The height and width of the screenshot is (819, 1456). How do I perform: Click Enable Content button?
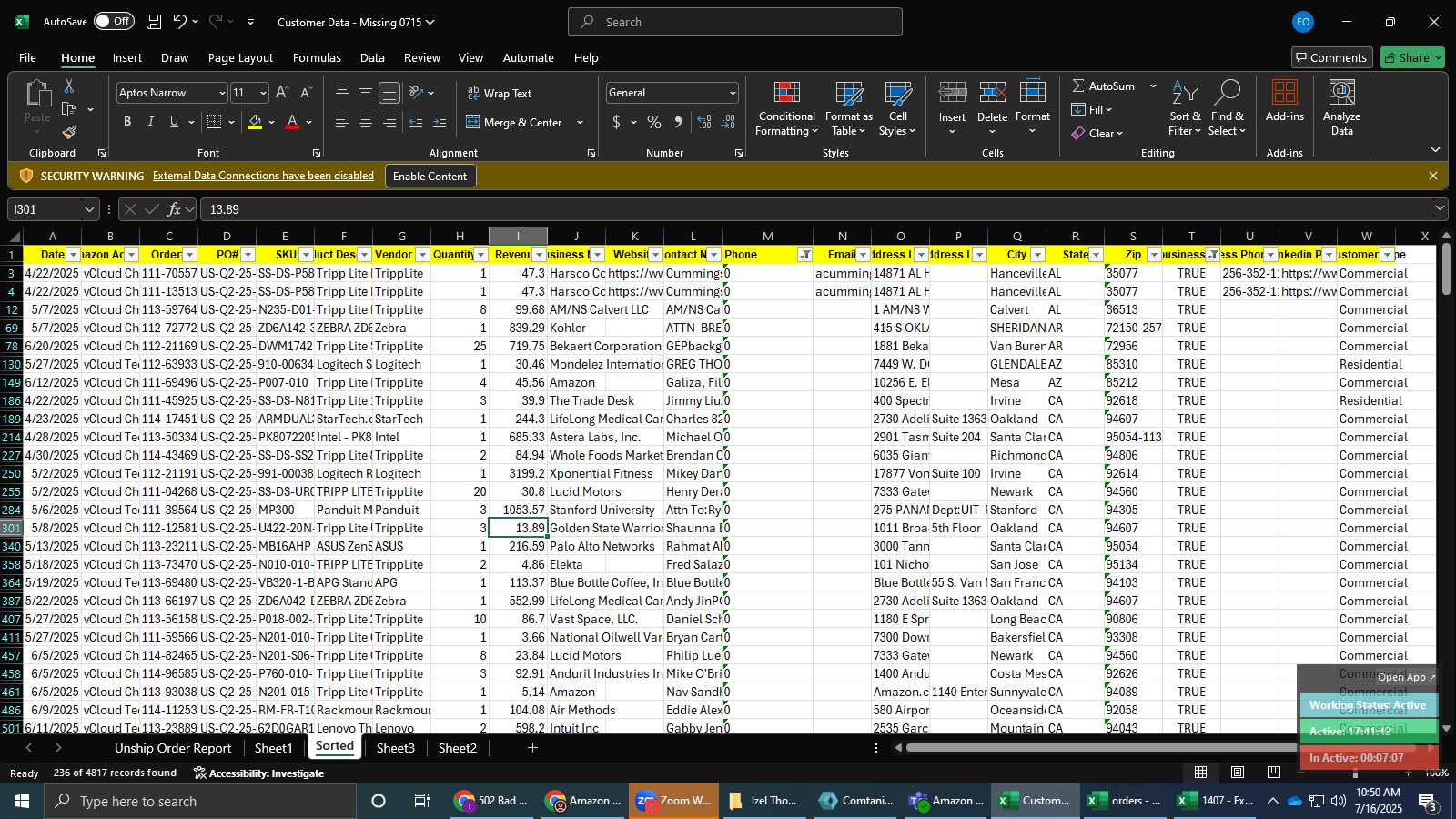click(430, 176)
